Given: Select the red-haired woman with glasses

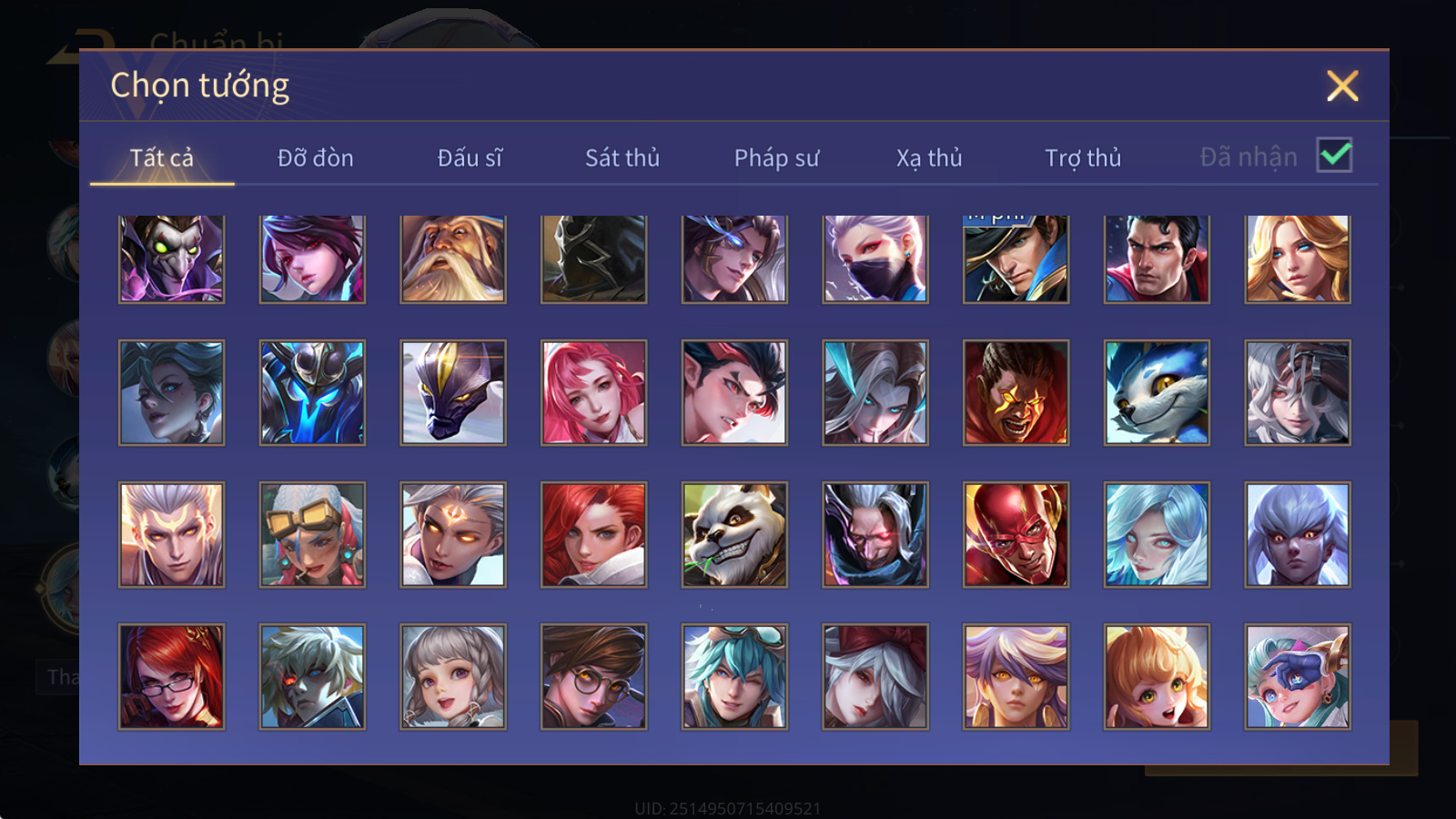Looking at the screenshot, I should (x=171, y=676).
